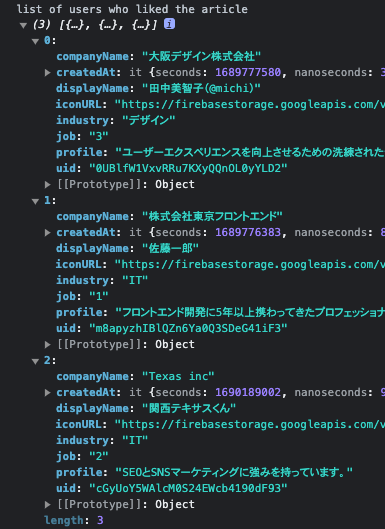Expand createdAt with seconds 1689777580
385x529 pixels.
[48, 73]
